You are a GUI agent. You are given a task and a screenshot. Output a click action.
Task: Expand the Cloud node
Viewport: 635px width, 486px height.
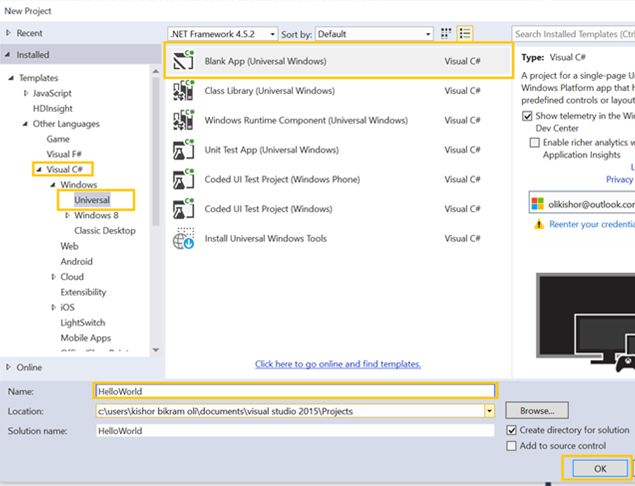coord(53,277)
